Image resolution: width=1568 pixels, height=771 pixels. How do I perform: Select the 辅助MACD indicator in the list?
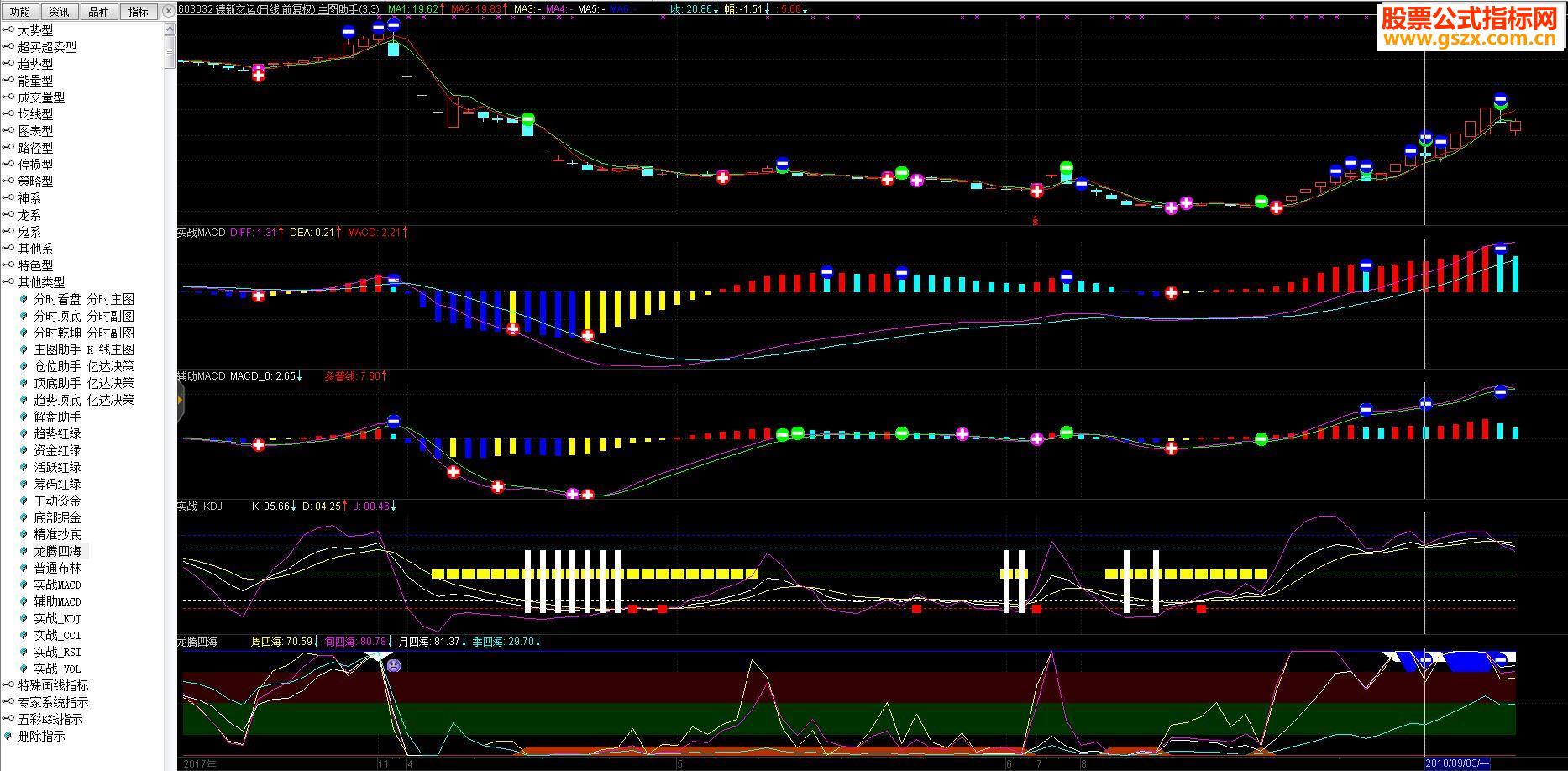point(57,601)
